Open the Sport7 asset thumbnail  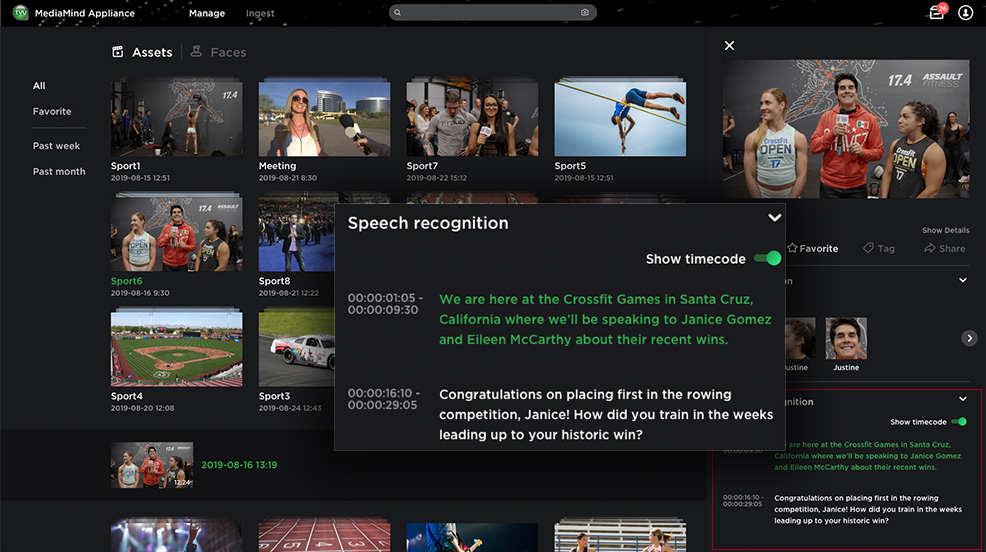[x=472, y=117]
